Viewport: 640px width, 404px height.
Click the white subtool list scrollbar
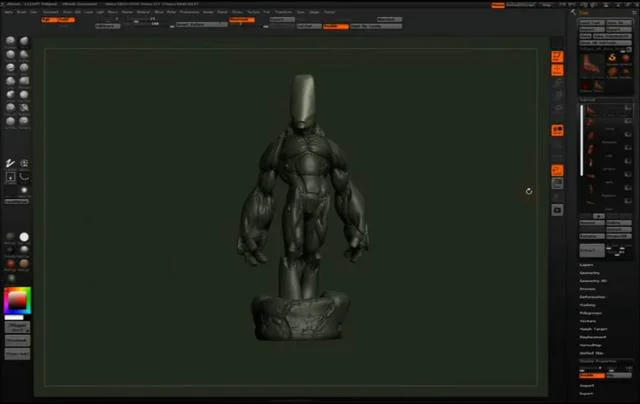(582, 140)
